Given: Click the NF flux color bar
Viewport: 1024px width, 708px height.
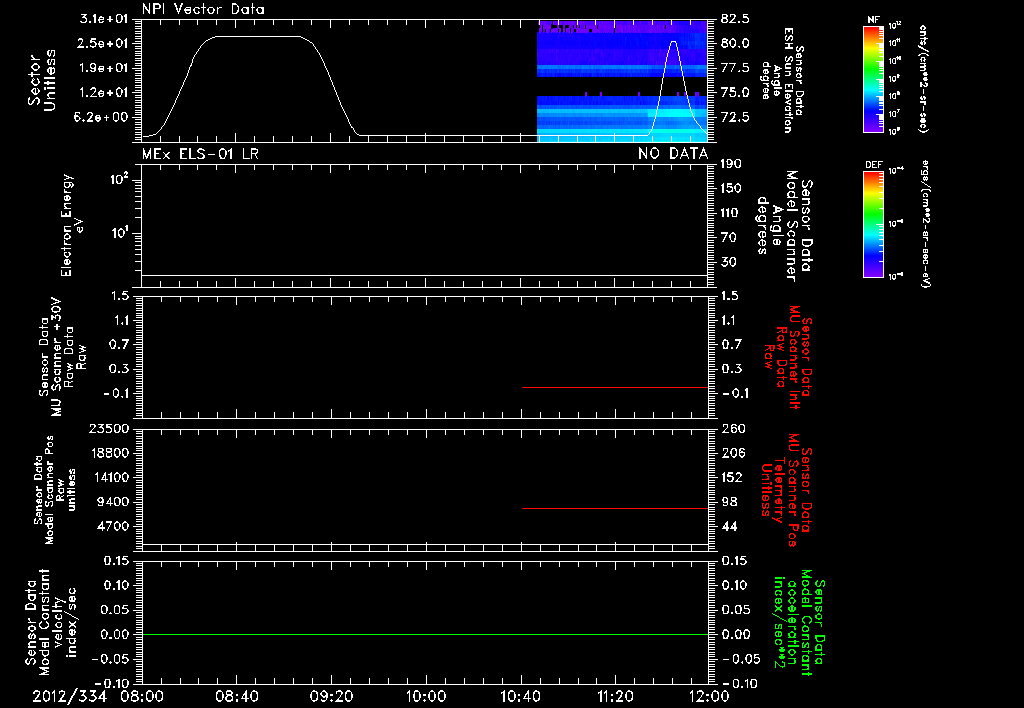Looking at the screenshot, I should click(x=874, y=79).
